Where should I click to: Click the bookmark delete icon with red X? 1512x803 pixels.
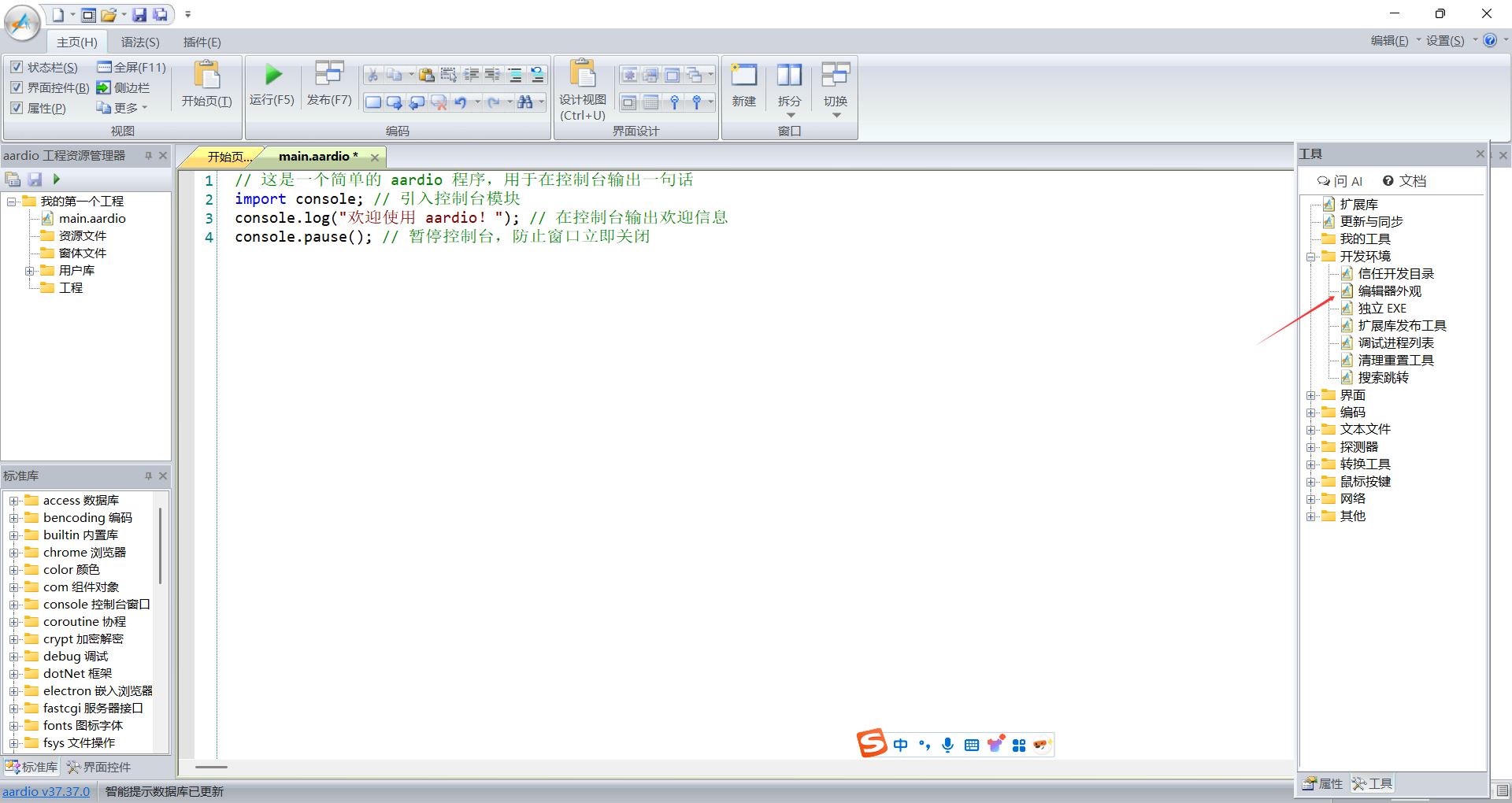point(439,102)
